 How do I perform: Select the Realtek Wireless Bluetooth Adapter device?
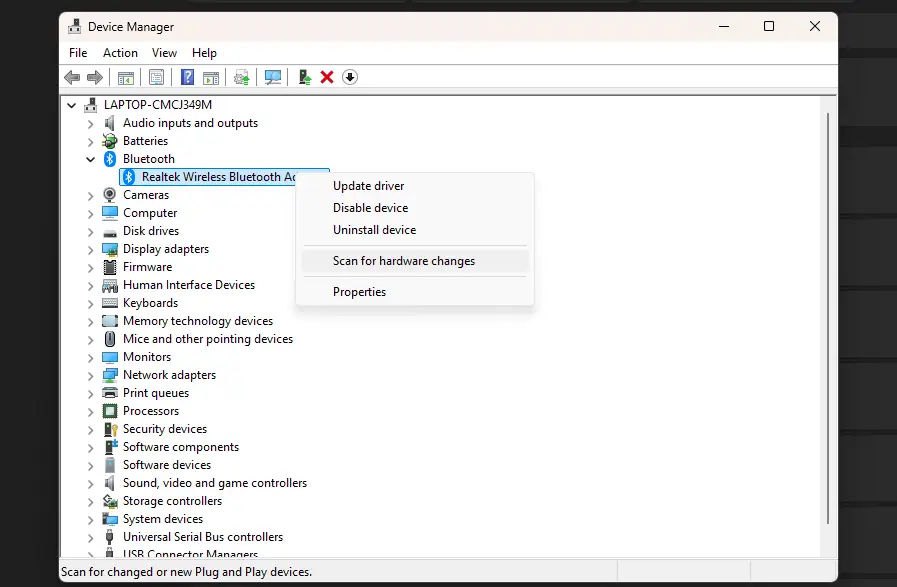click(x=215, y=176)
